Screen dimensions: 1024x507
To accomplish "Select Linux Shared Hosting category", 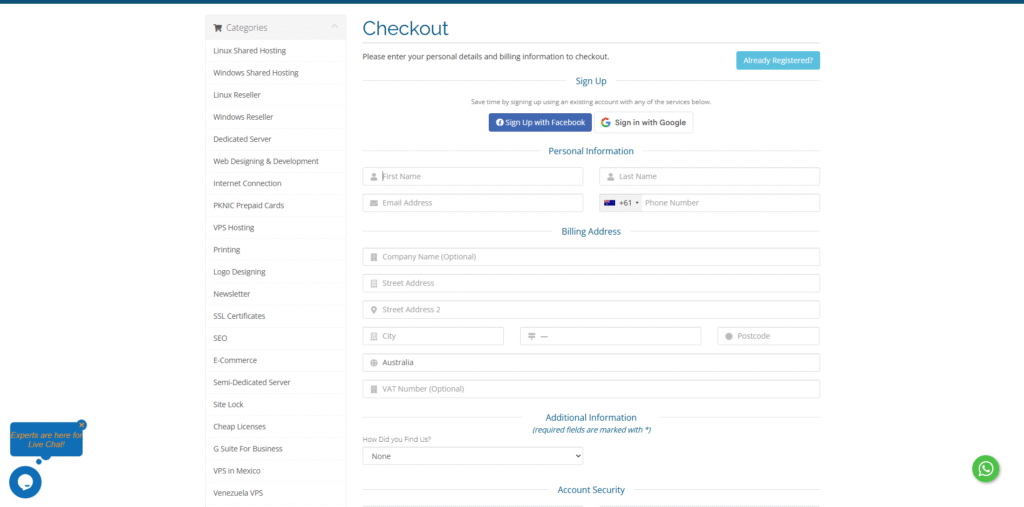I will tap(249, 51).
